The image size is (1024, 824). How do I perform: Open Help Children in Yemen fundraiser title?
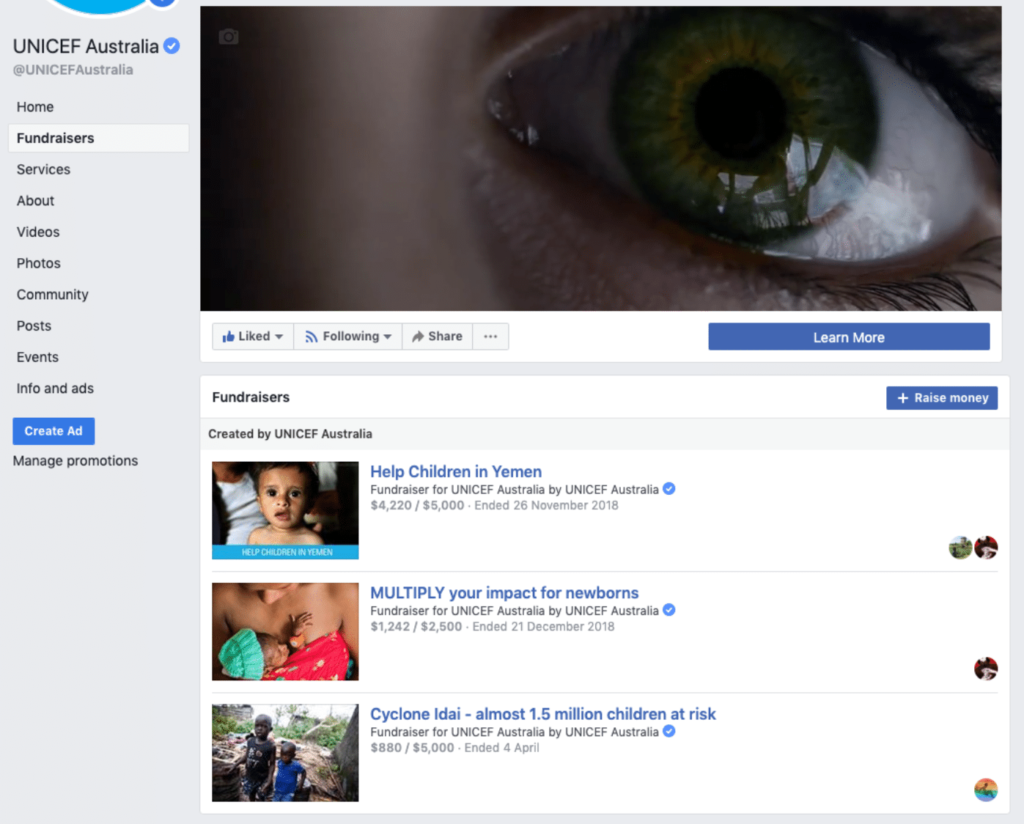[x=456, y=471]
